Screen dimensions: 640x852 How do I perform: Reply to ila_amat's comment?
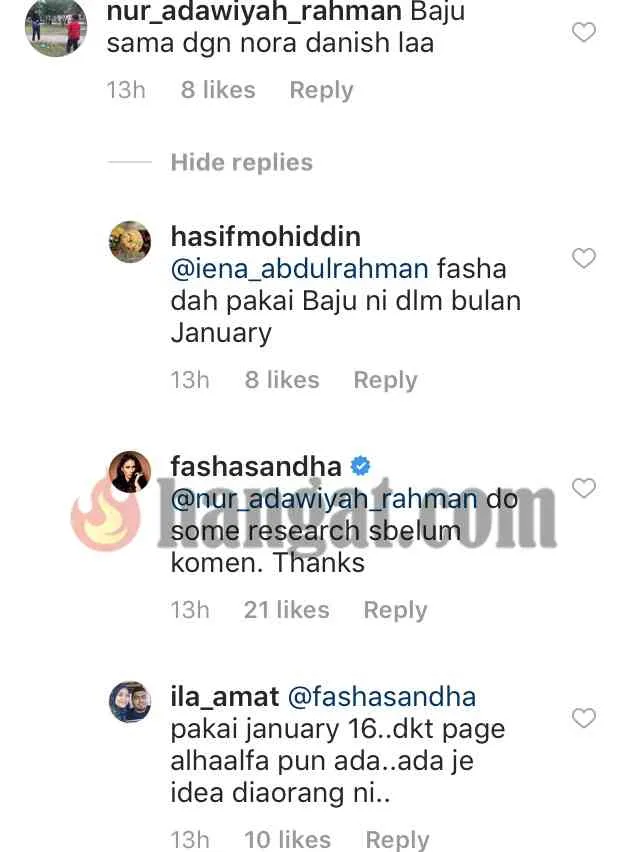coord(398,840)
